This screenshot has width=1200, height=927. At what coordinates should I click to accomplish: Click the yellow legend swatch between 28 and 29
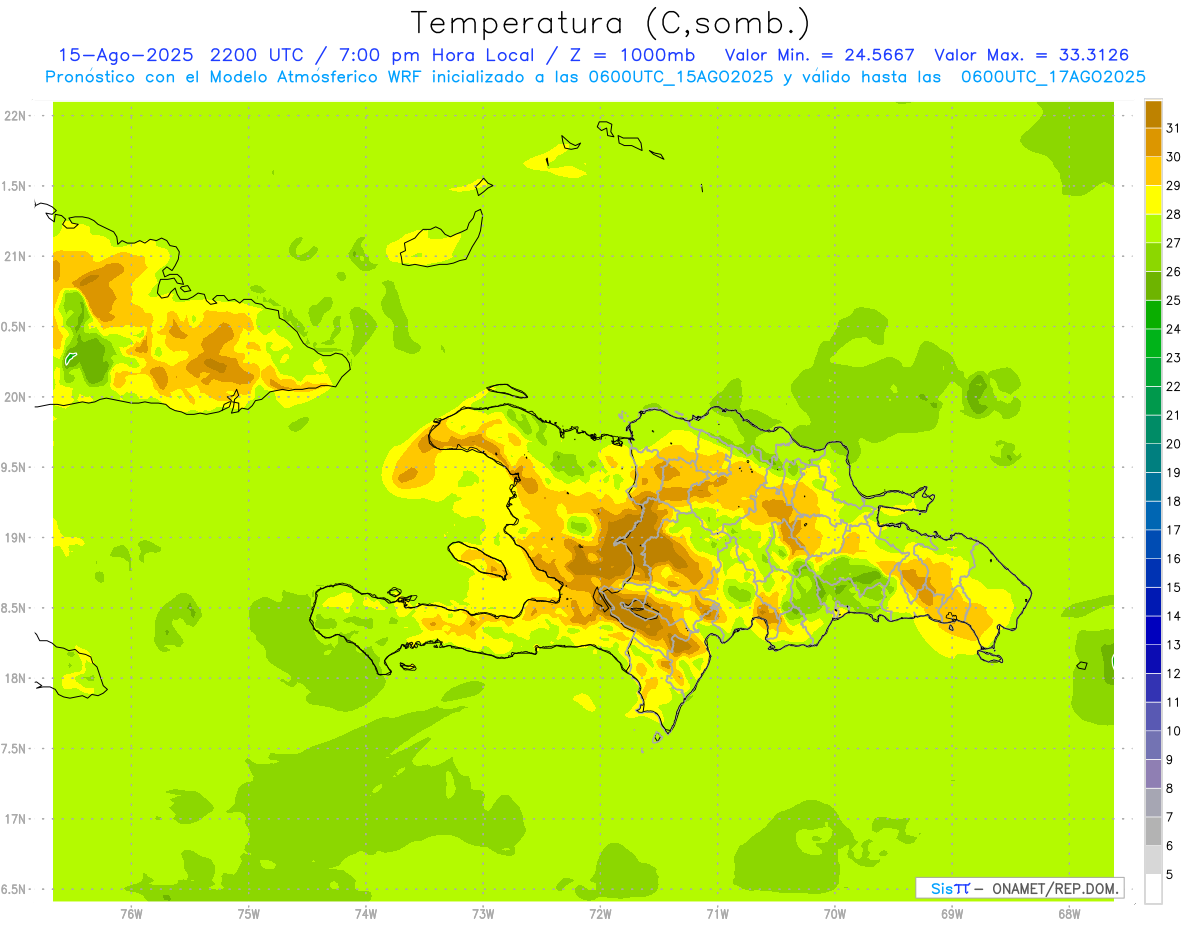tap(1153, 200)
